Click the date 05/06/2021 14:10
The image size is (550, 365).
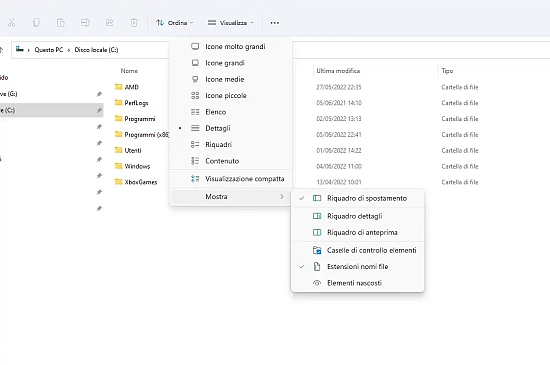point(339,103)
